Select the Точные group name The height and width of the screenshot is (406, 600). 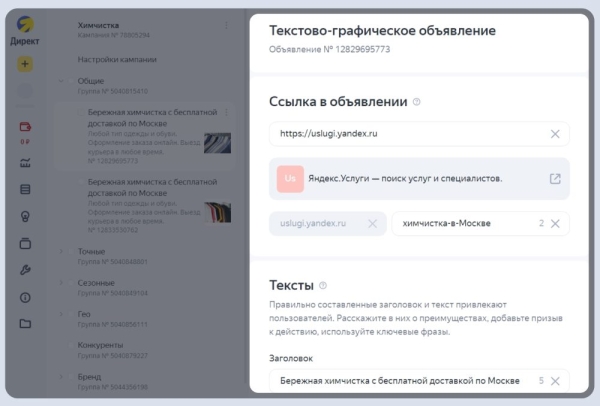coord(91,251)
